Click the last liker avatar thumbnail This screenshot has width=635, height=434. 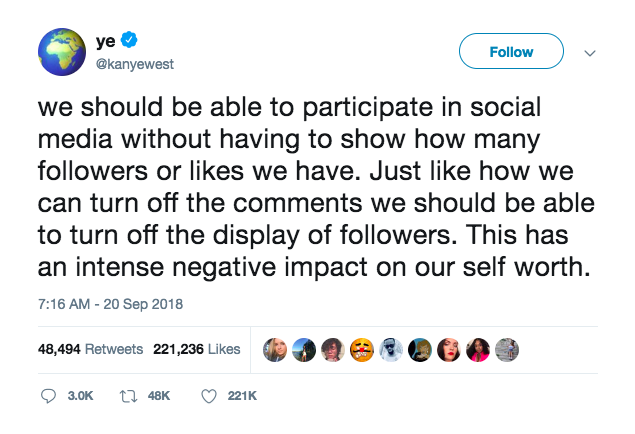coord(507,350)
